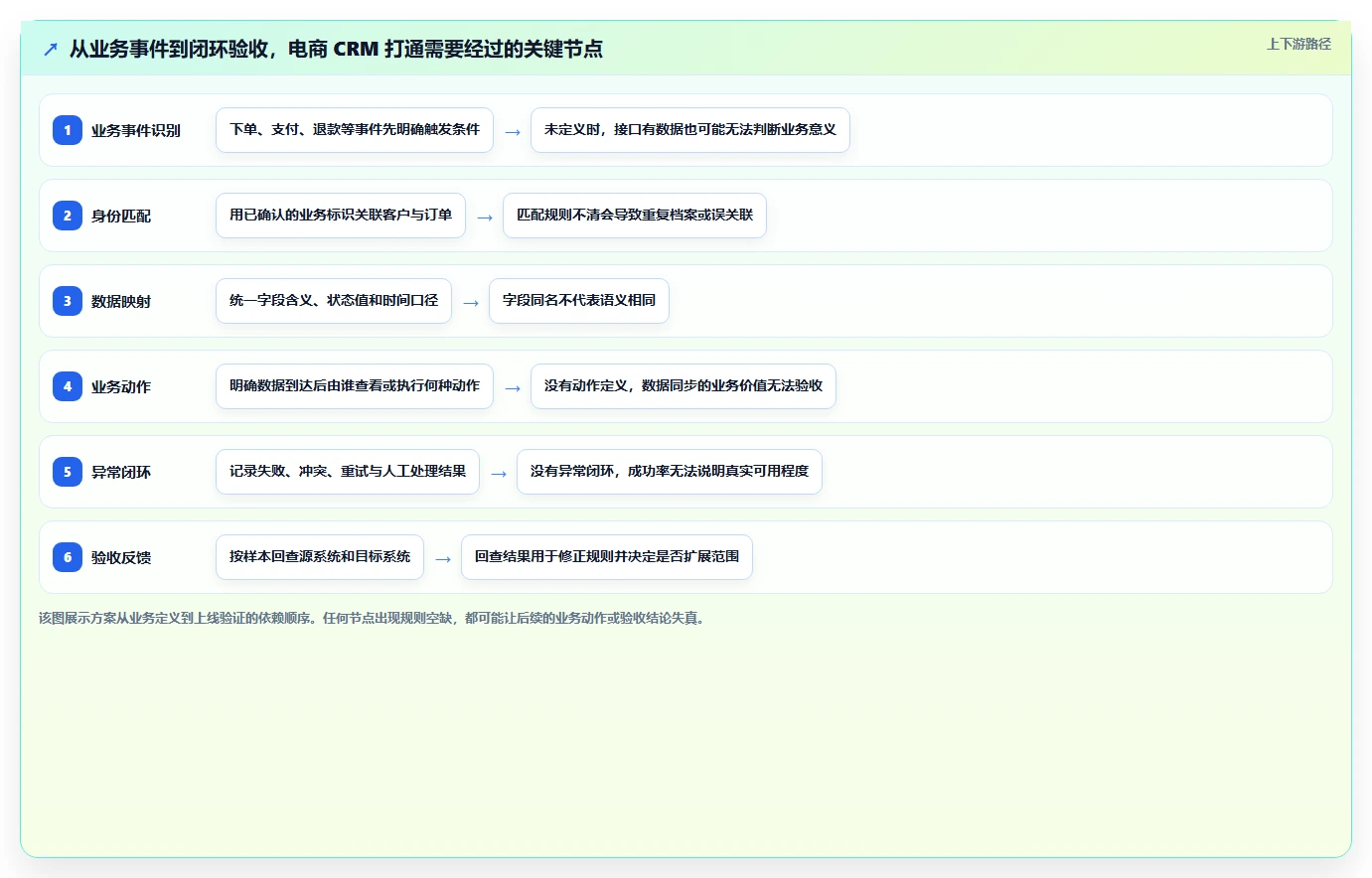Click the 业务动作 label
Image resolution: width=1372 pixels, height=878 pixels.
pyautogui.click(x=121, y=386)
